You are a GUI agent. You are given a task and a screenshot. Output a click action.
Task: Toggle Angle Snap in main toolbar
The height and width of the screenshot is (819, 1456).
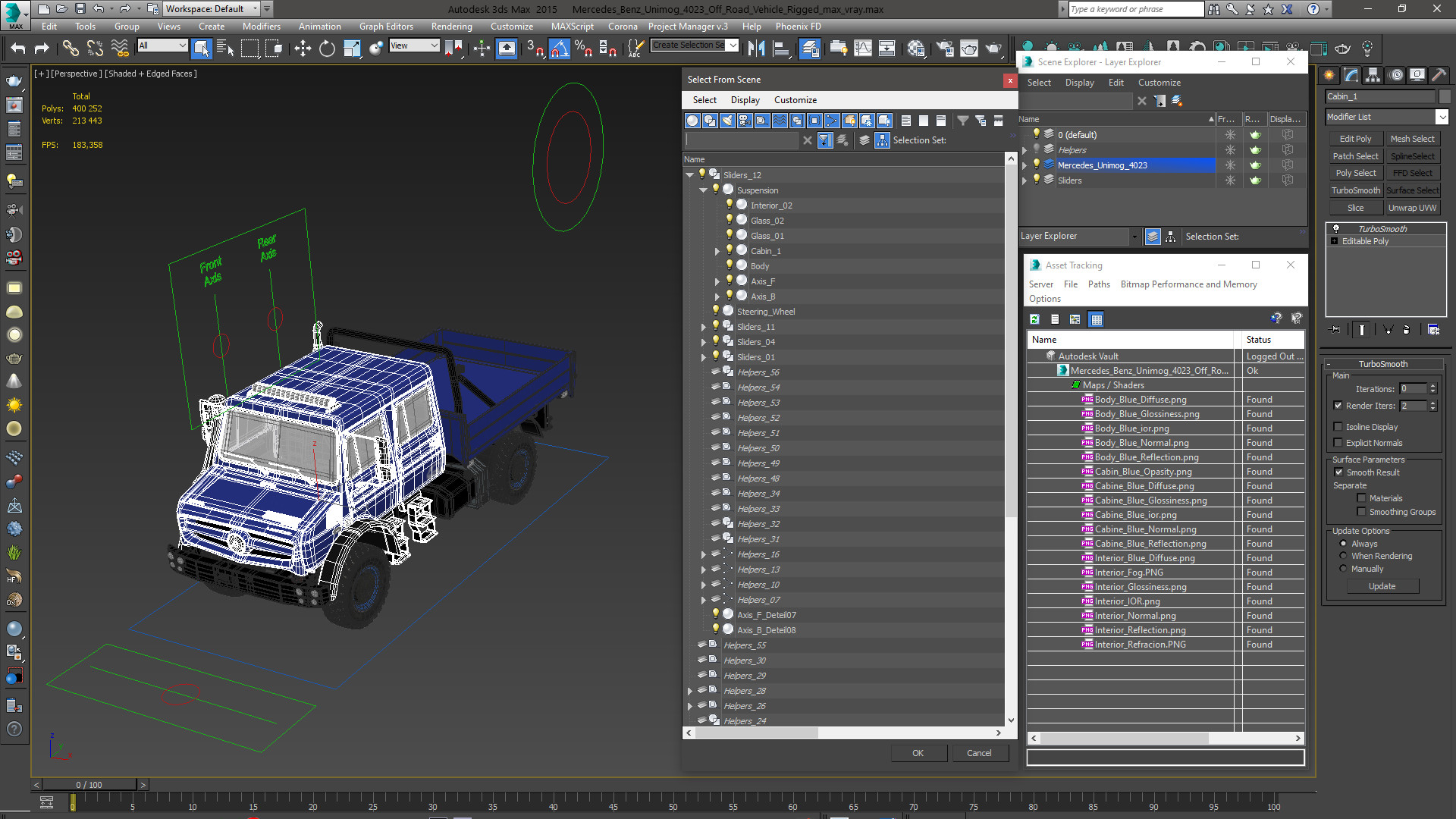[x=559, y=49]
